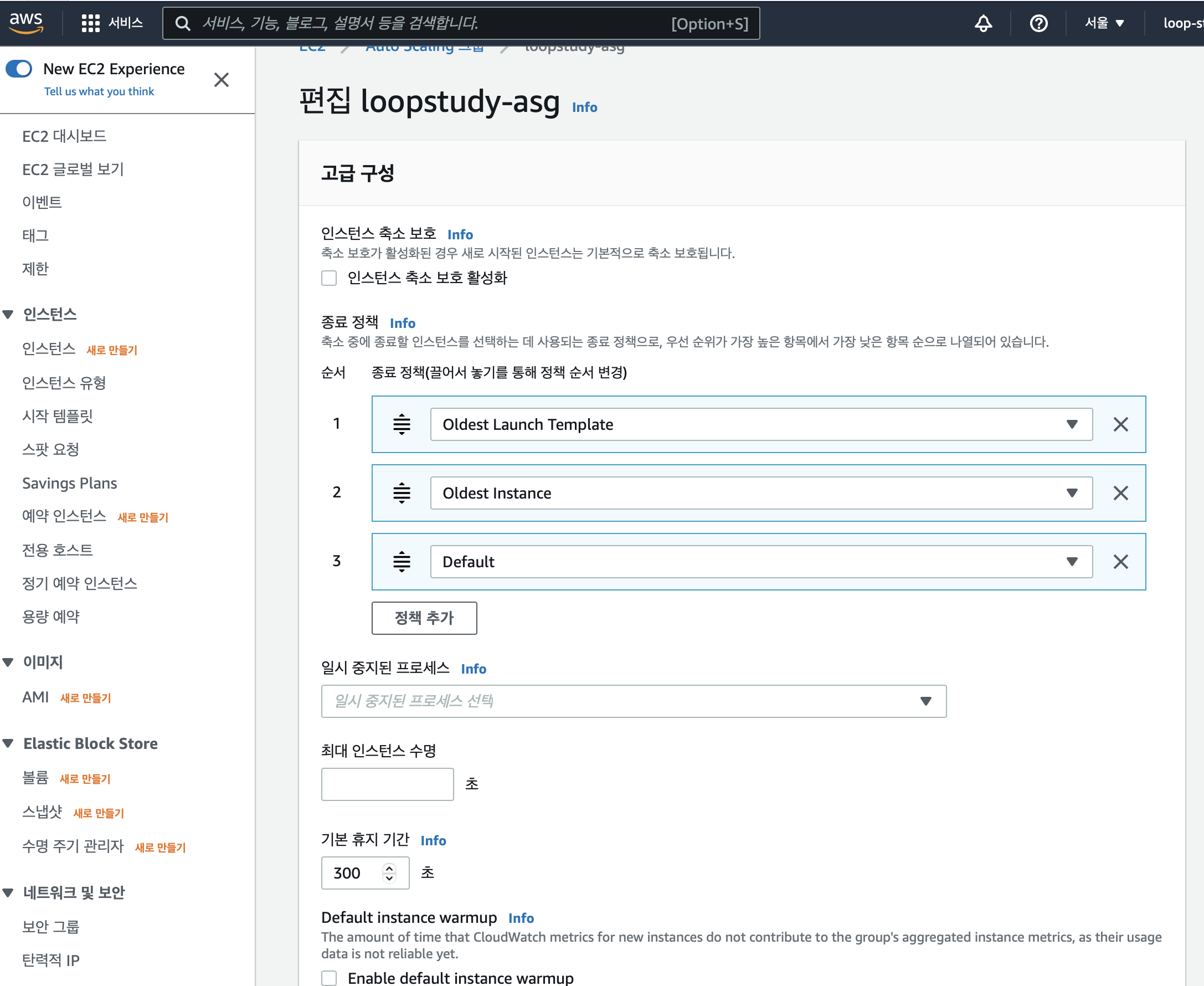The image size is (1204, 986).
Task: Close the New EC2 Experience banner
Action: (222, 80)
